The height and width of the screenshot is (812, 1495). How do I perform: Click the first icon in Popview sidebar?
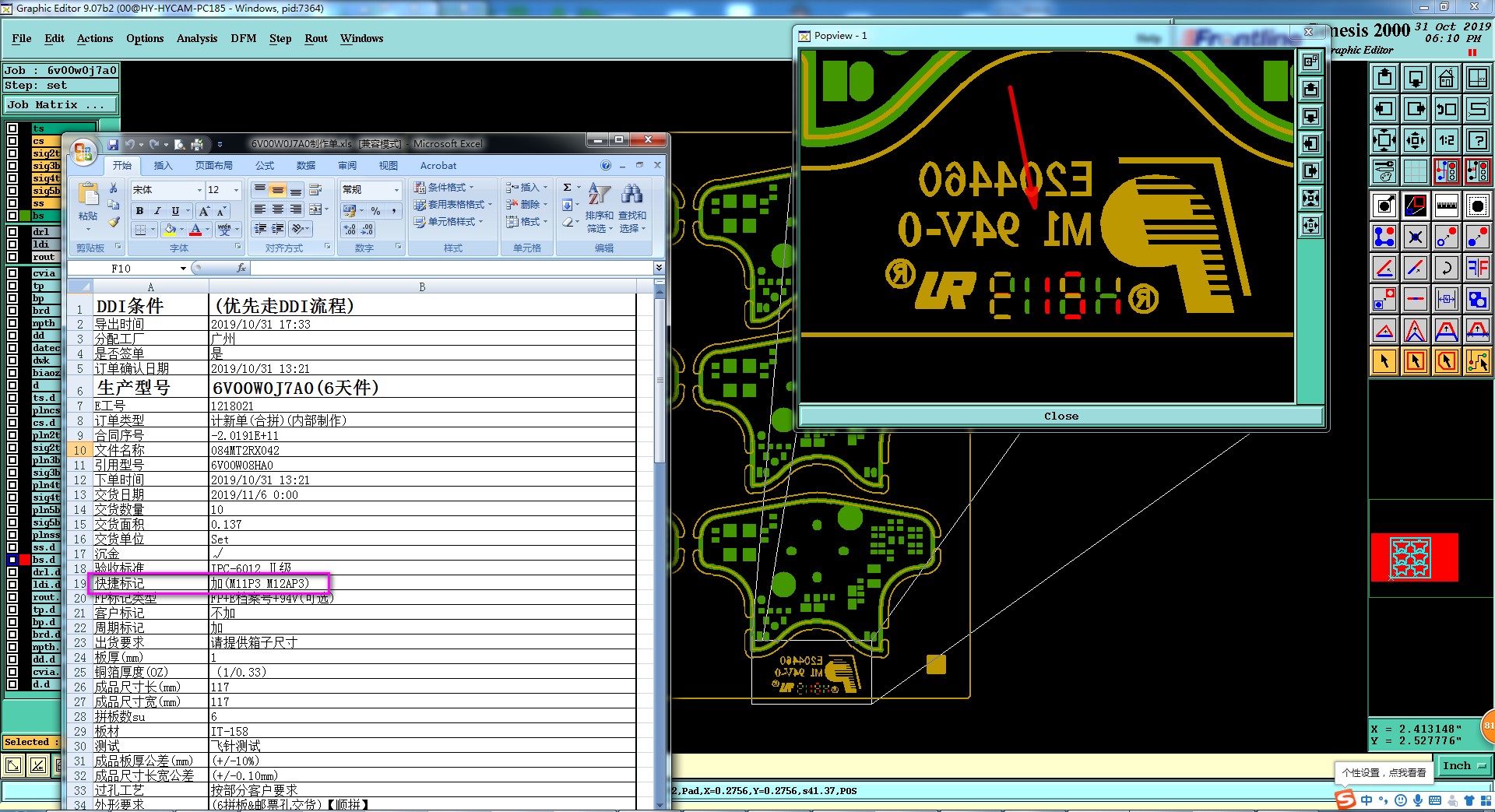click(1310, 62)
